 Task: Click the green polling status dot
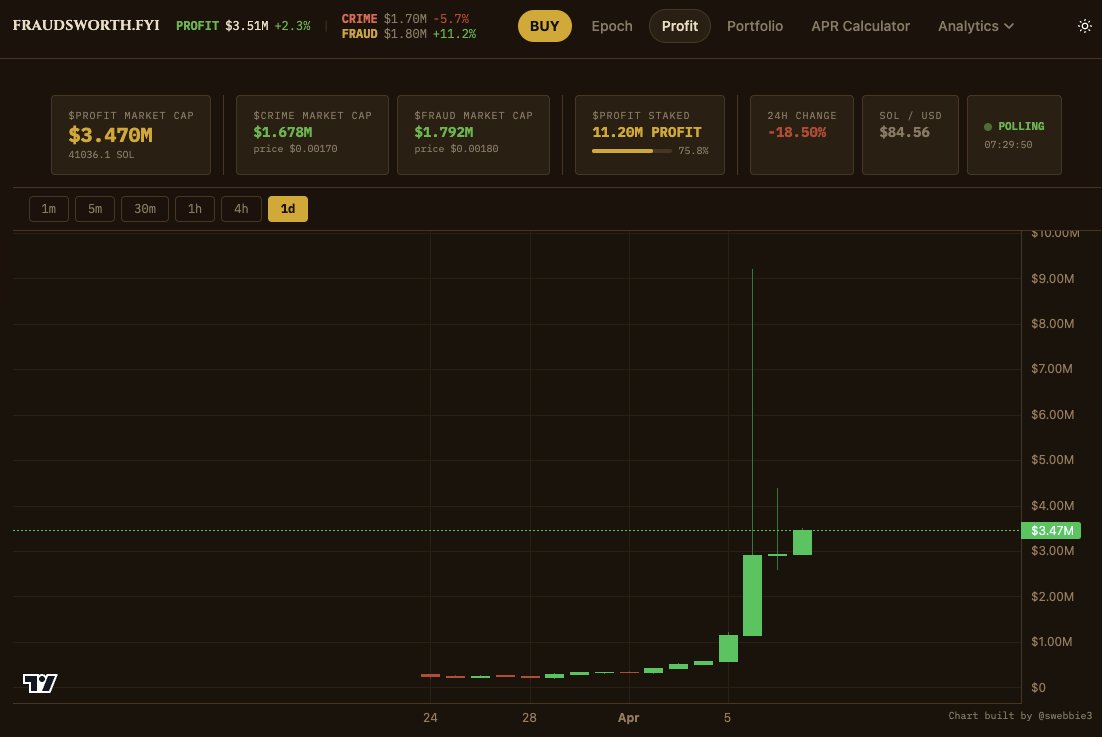coord(987,126)
